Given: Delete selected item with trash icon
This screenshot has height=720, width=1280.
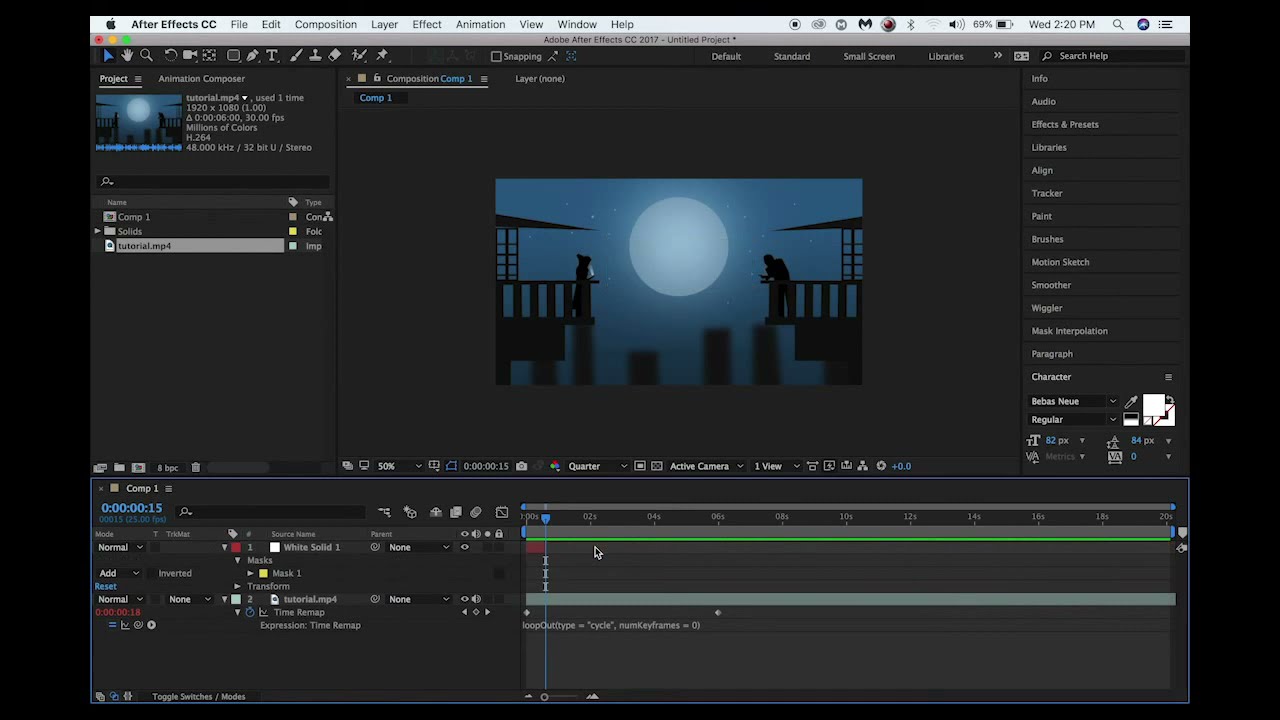Looking at the screenshot, I should click(x=195, y=467).
